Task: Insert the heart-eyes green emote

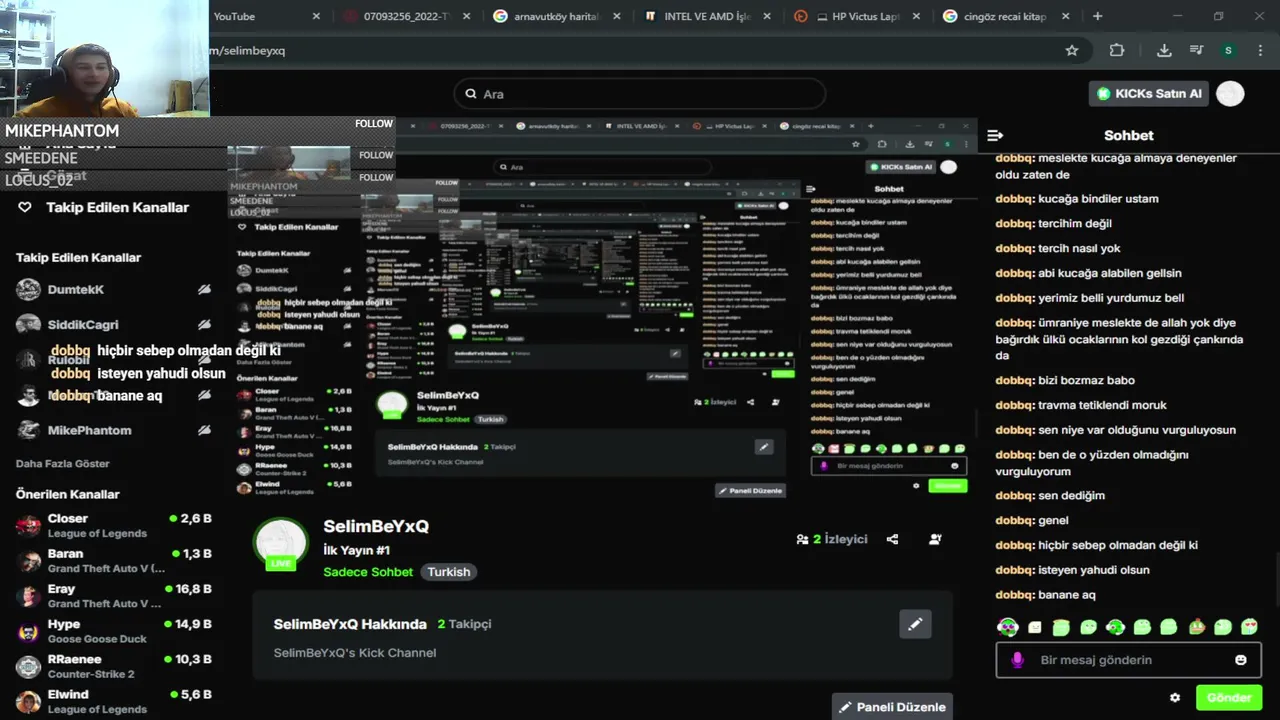Action: [1249, 627]
